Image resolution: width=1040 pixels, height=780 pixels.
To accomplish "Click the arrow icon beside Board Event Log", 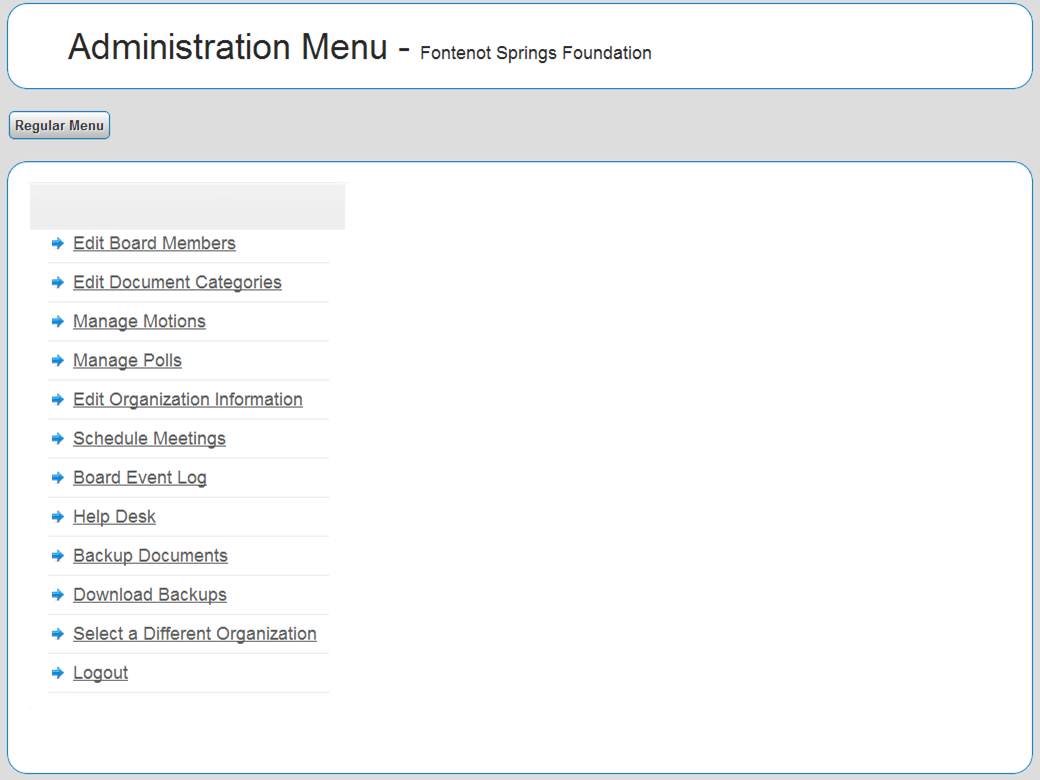I will pyautogui.click(x=58, y=478).
